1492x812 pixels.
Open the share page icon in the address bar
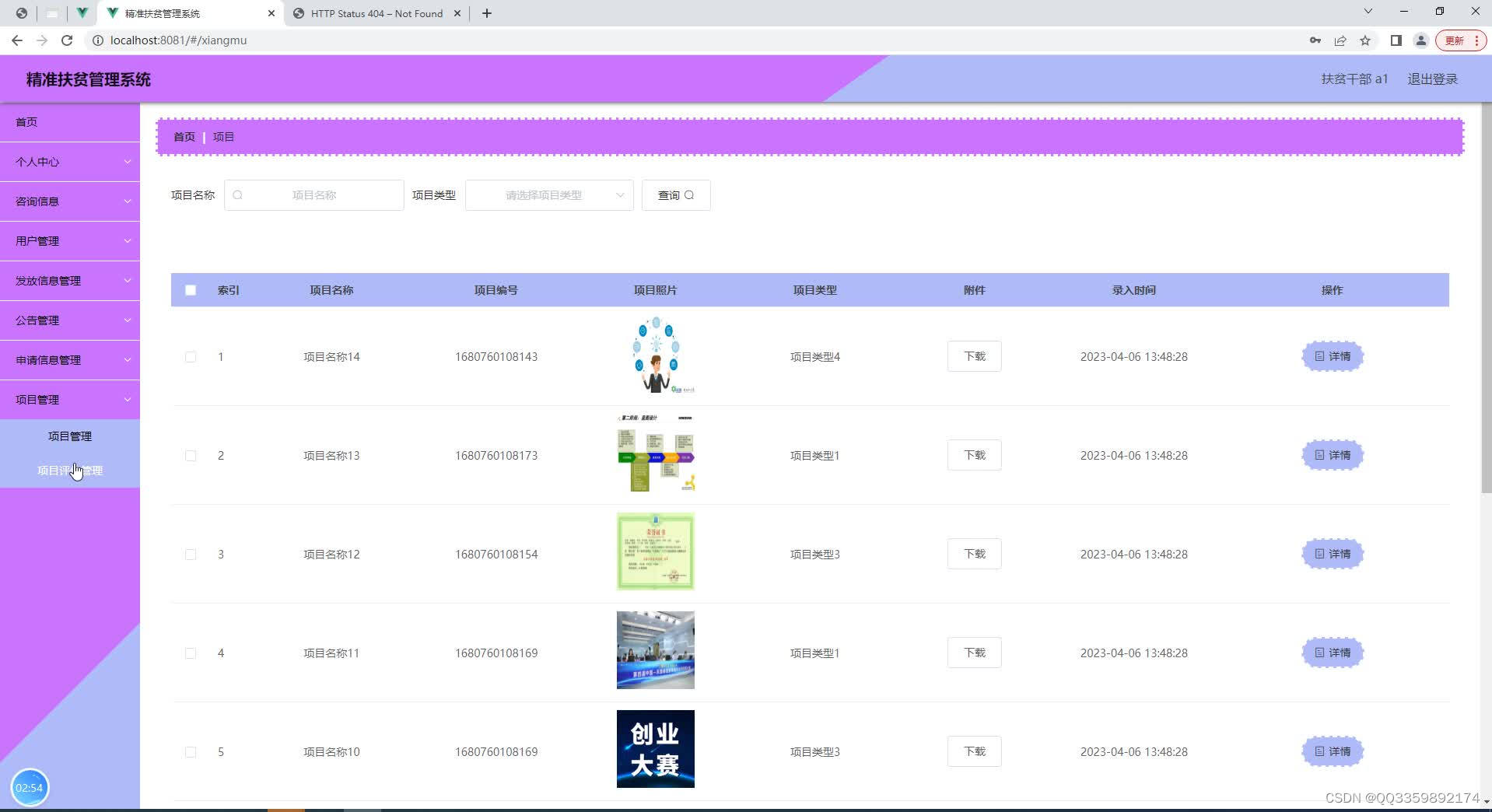tap(1340, 40)
